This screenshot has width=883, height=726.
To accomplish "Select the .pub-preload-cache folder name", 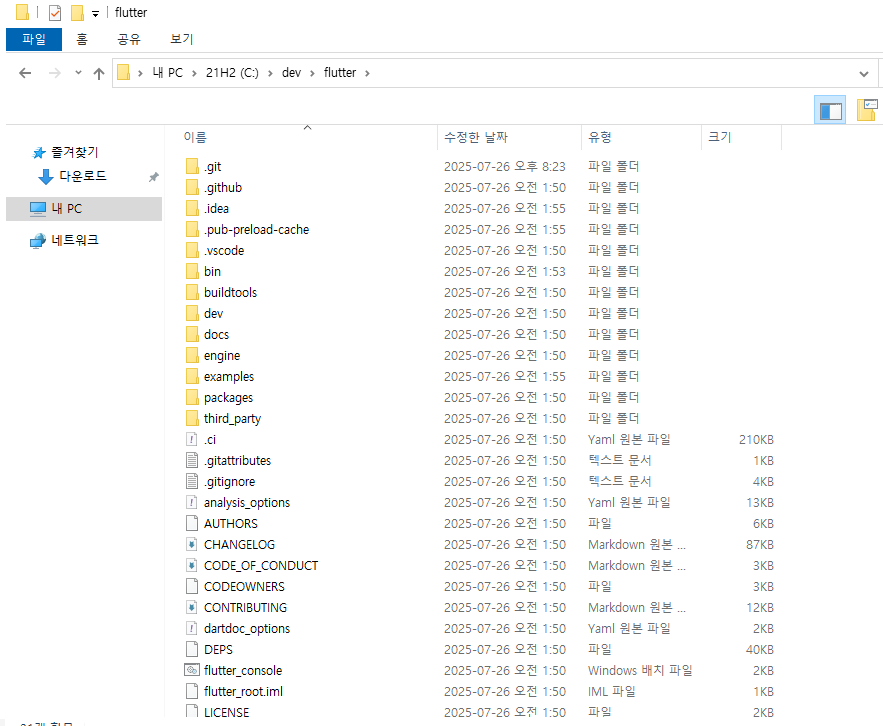I will click(256, 230).
